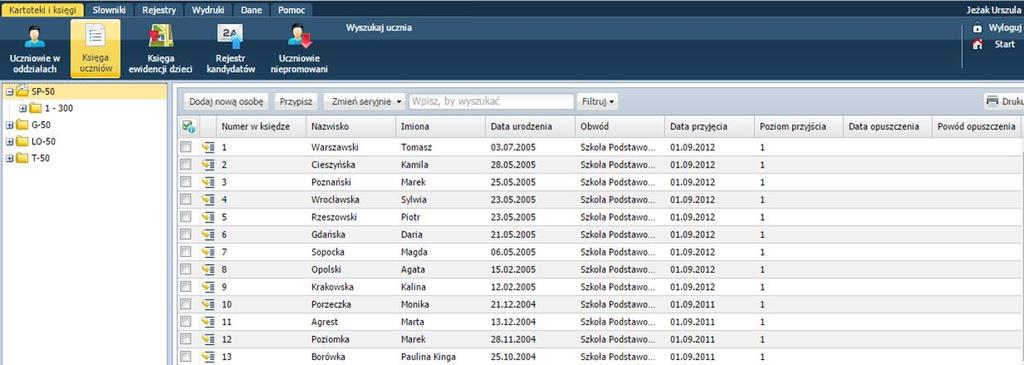Click the Przypisz button

pos(296,101)
